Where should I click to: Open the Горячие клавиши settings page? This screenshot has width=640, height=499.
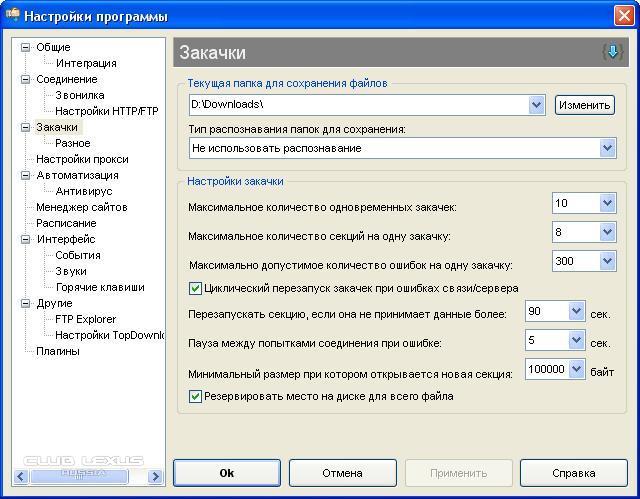(x=99, y=287)
